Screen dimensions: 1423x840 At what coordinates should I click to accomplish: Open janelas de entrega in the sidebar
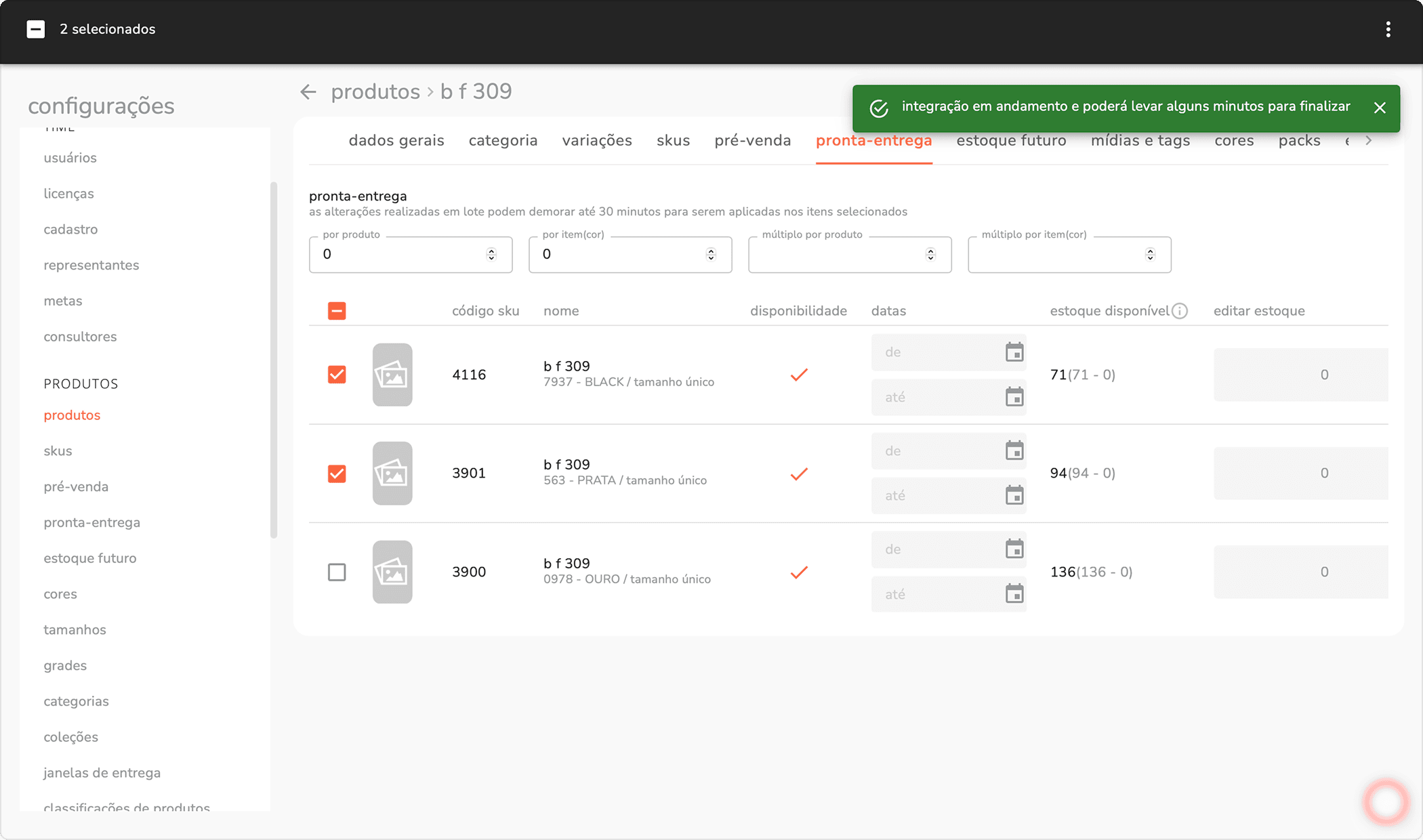point(102,773)
